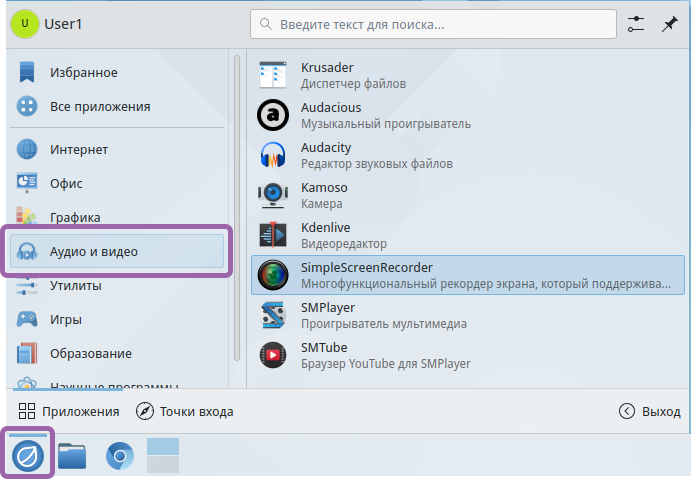Viewport: 691px width, 479px height.
Task: Switch to the Приложения tab
Action: coord(69,411)
